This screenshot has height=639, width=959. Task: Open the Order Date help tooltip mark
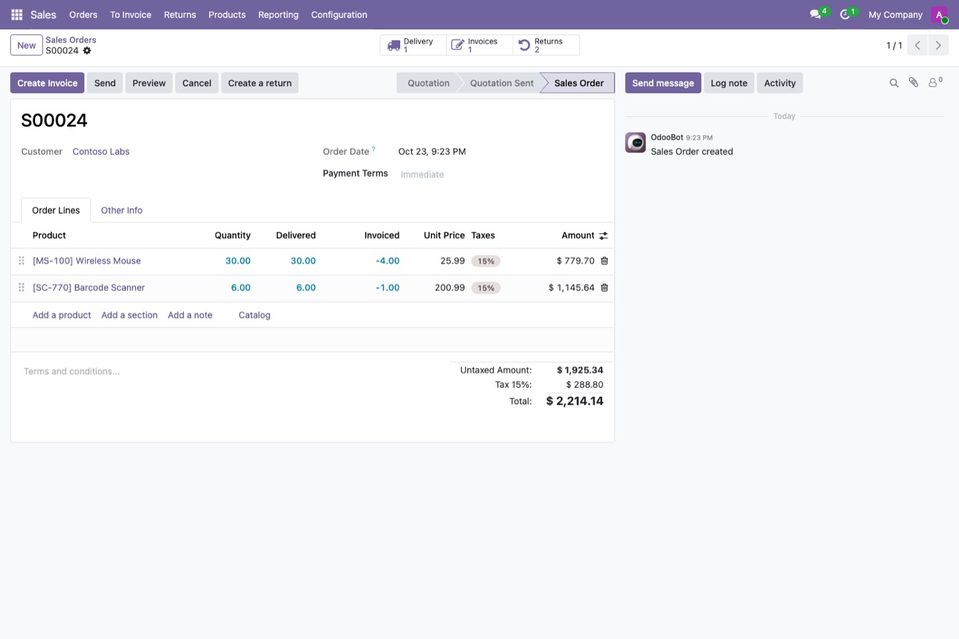tap(374, 149)
